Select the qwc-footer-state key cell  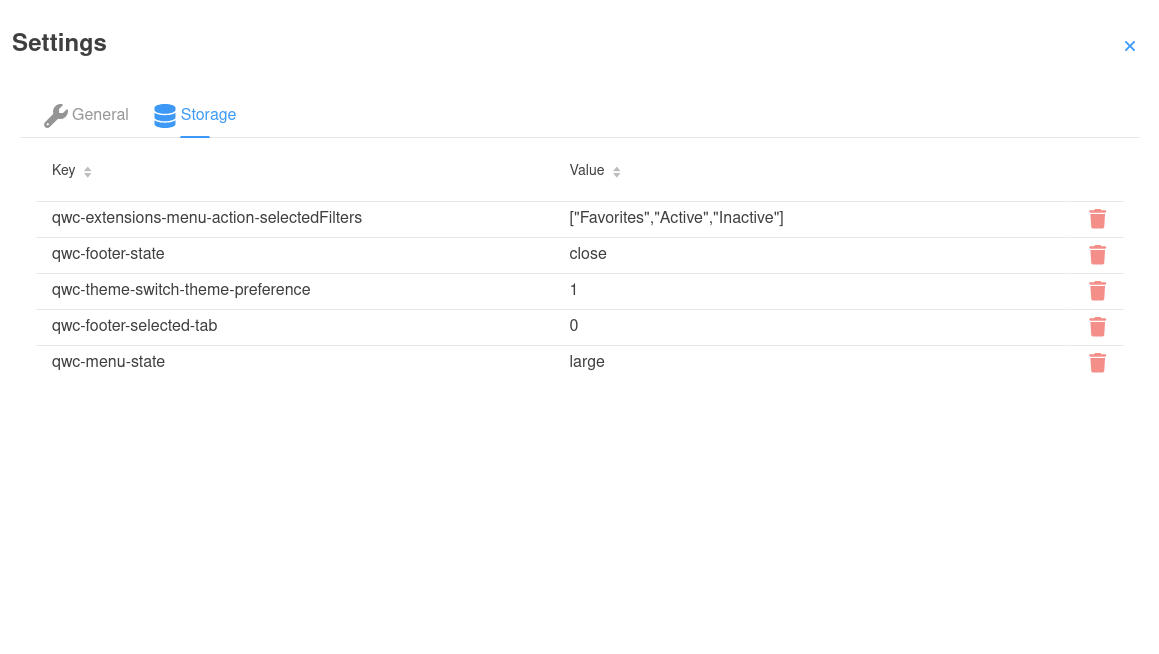[108, 254]
